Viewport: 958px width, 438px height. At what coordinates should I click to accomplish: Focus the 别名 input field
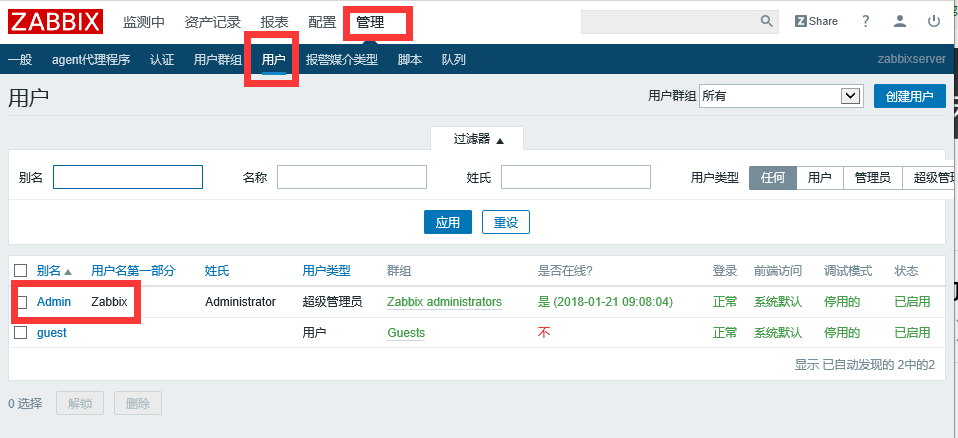coord(128,177)
